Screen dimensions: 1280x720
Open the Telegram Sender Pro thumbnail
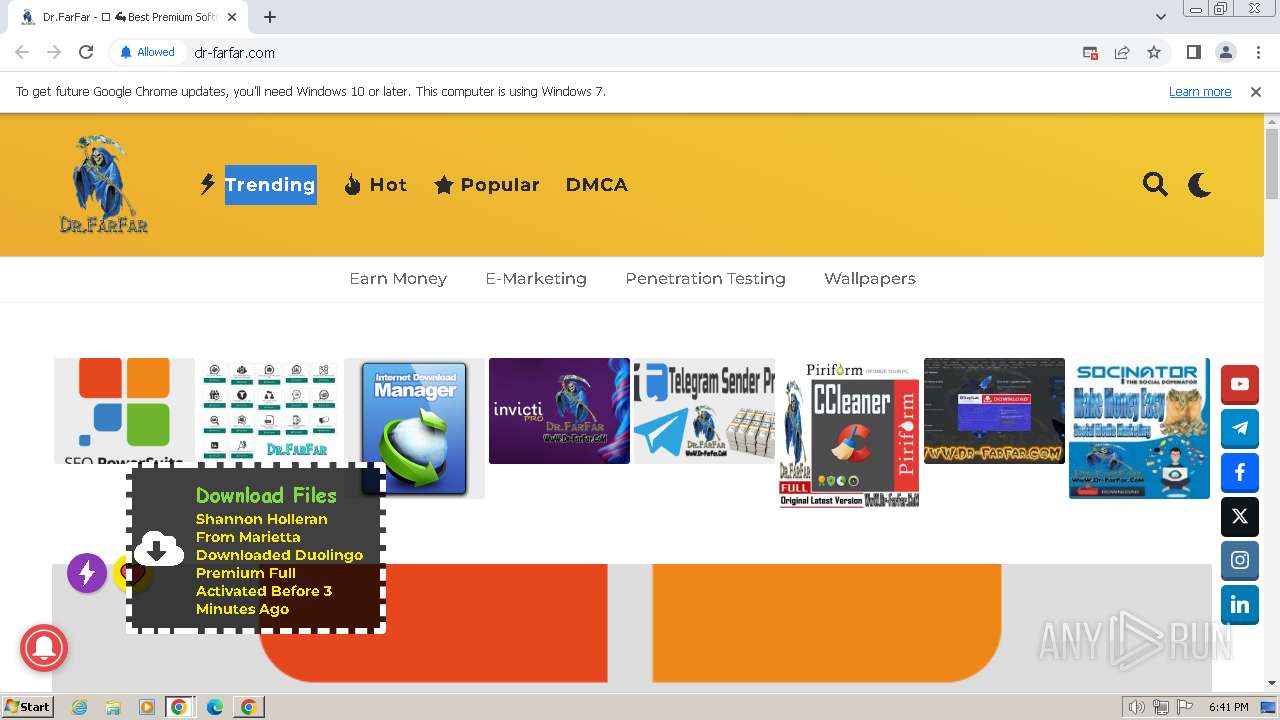[x=704, y=411]
